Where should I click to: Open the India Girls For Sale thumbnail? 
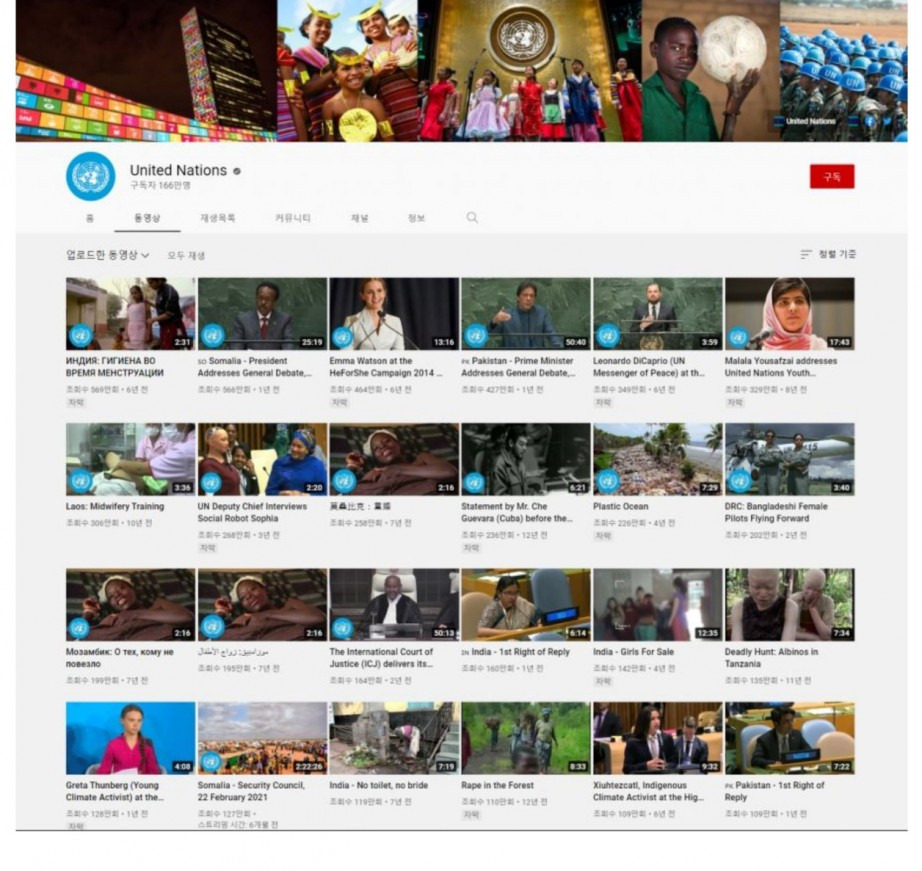click(x=657, y=605)
